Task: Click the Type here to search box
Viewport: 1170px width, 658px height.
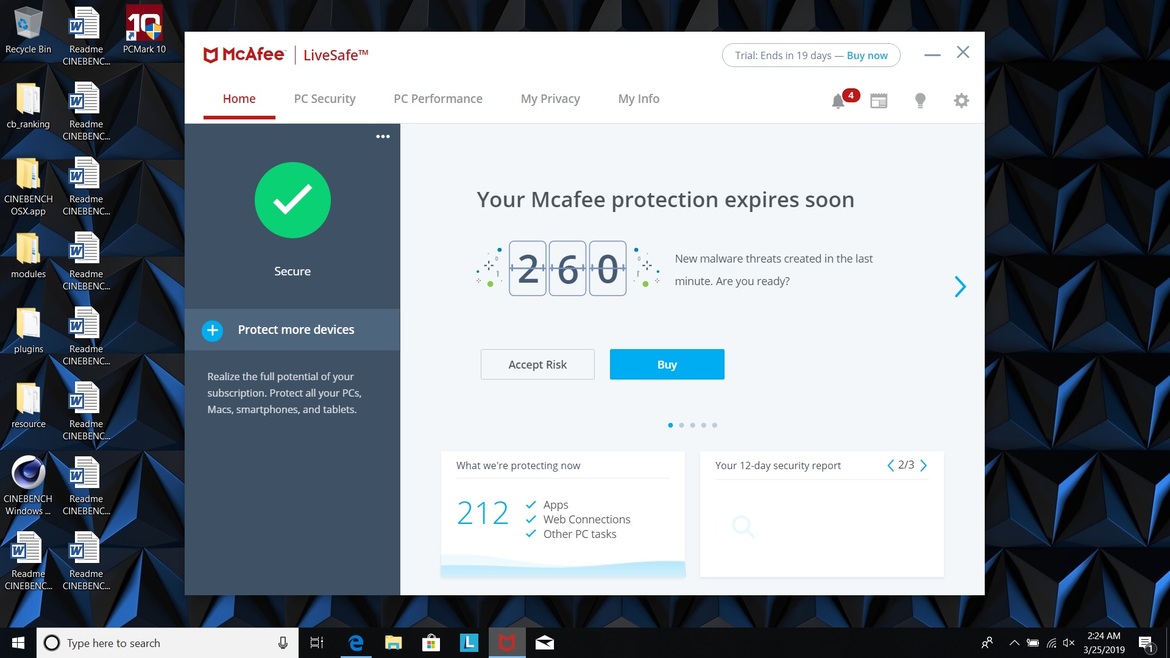Action: tap(167, 643)
